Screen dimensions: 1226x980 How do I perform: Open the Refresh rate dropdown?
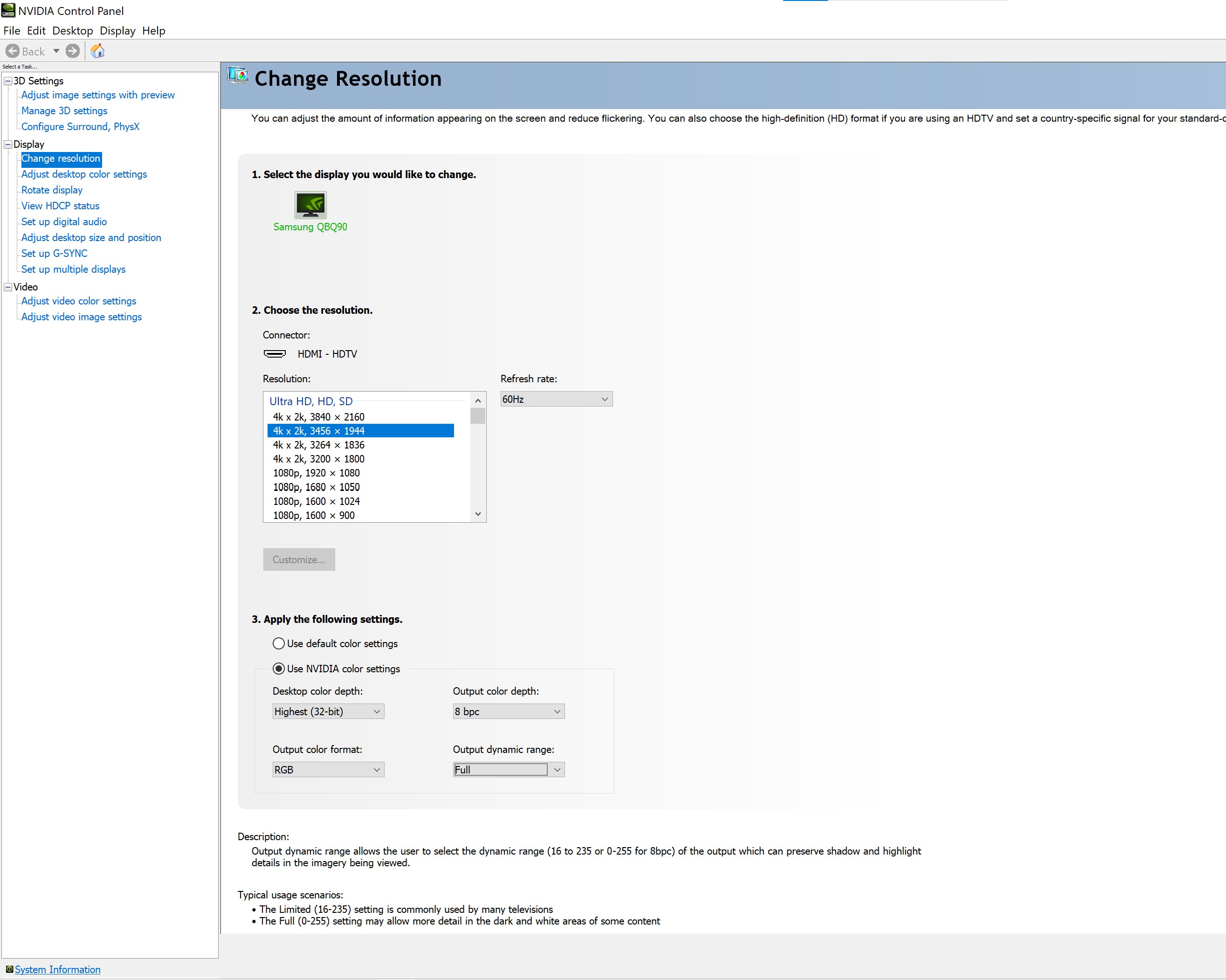point(556,399)
